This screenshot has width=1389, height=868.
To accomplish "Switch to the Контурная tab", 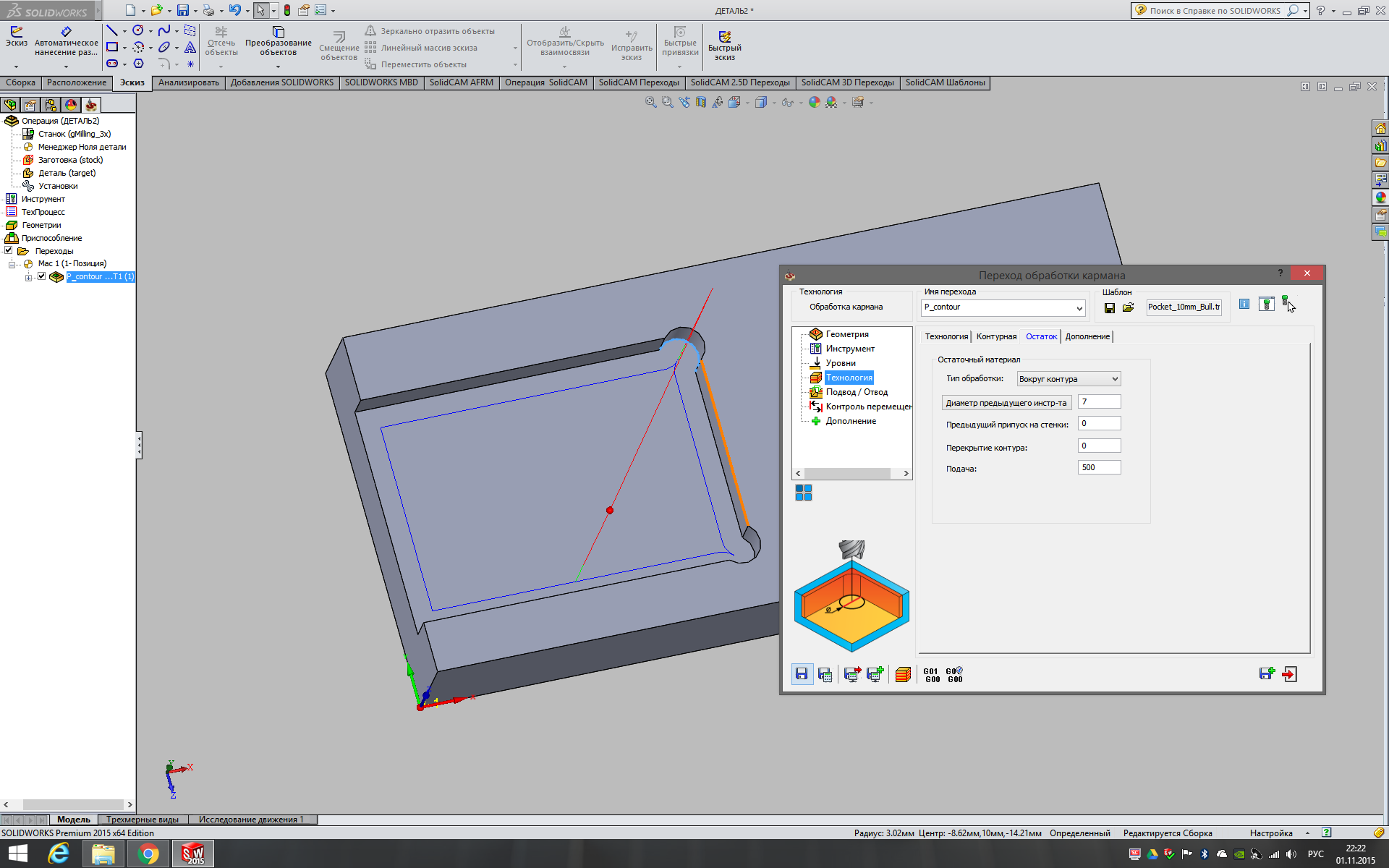I will tap(995, 336).
